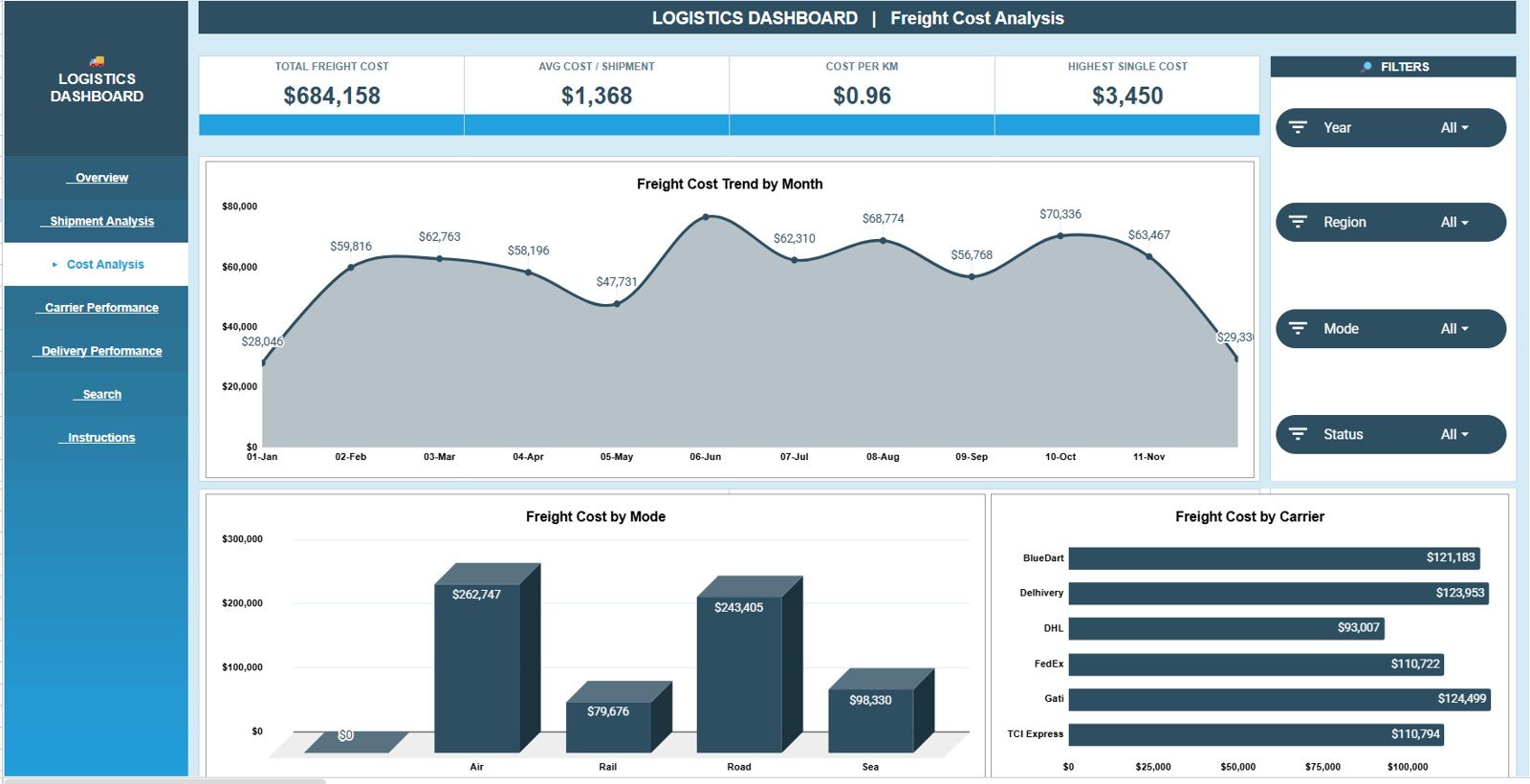Screen dimensions: 1530x784
Task: Click the horizontal scrollbar at the bottom
Action: pos(164,781)
